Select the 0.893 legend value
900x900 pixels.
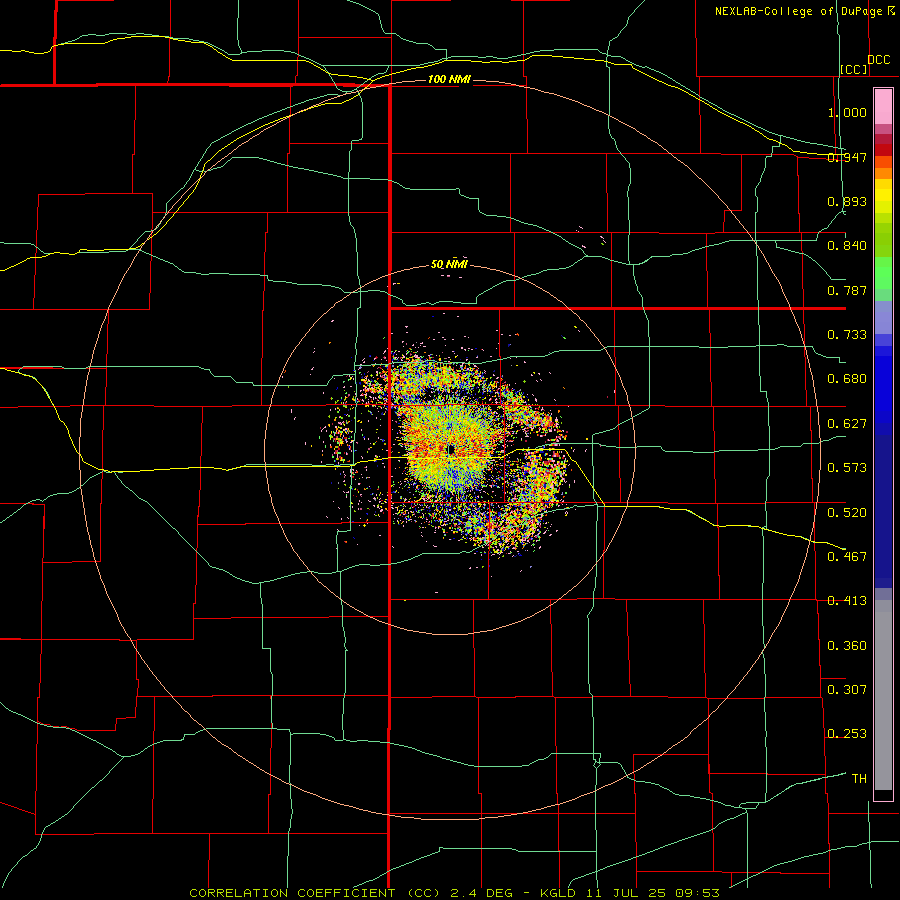847,201
